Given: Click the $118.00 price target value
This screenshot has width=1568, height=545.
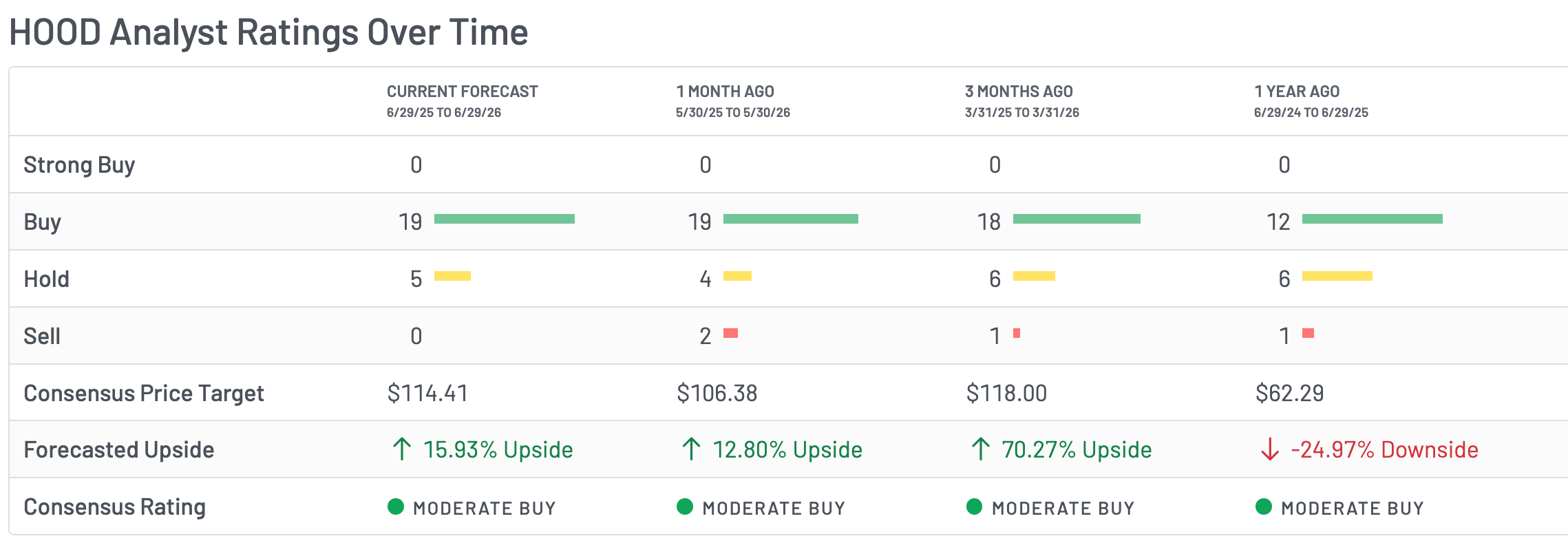Looking at the screenshot, I should [1006, 394].
